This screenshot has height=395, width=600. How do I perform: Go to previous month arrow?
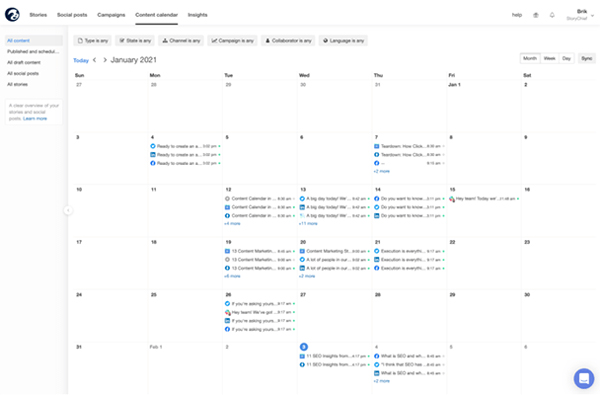point(95,60)
